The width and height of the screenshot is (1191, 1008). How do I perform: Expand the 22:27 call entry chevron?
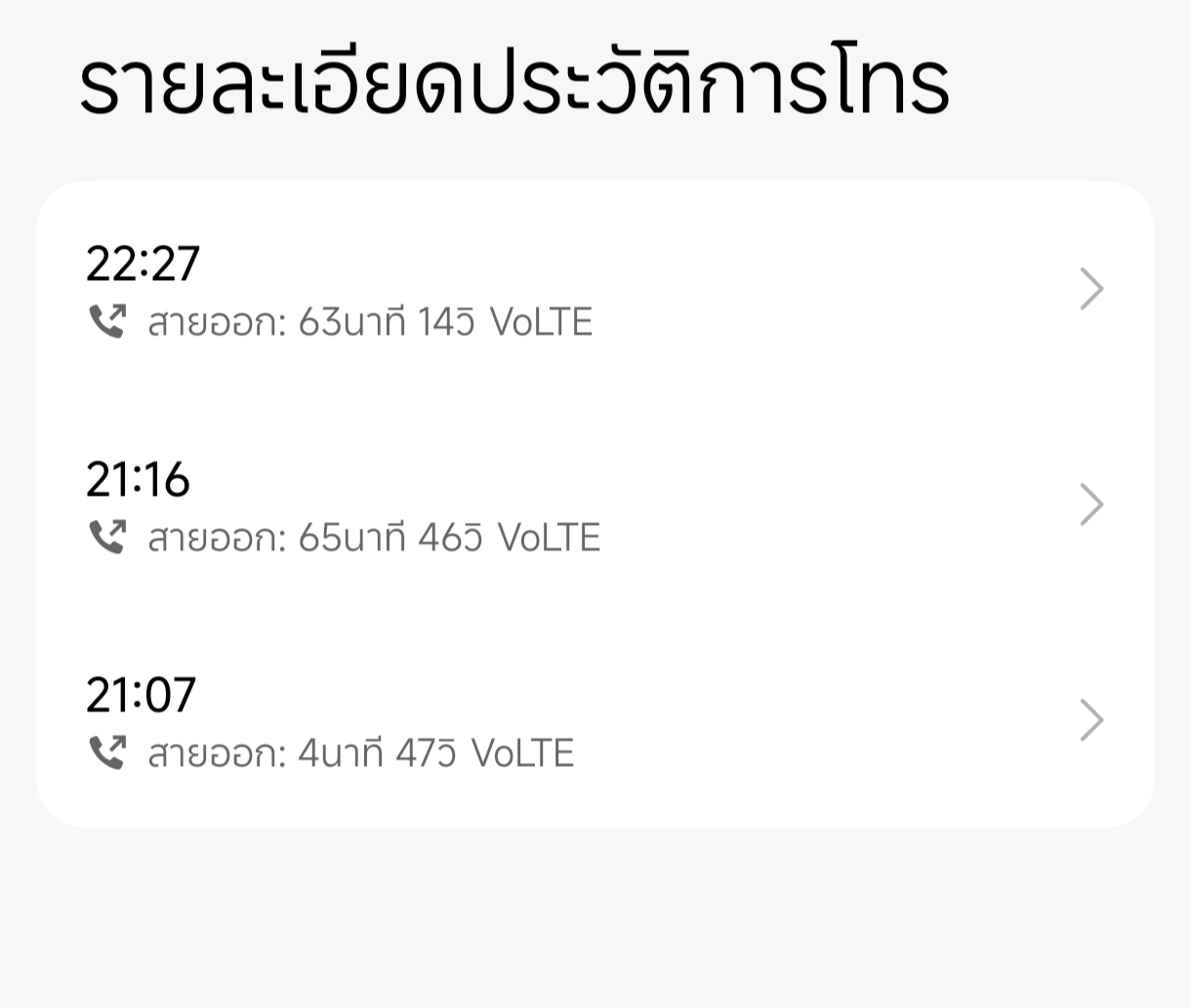click(1091, 289)
